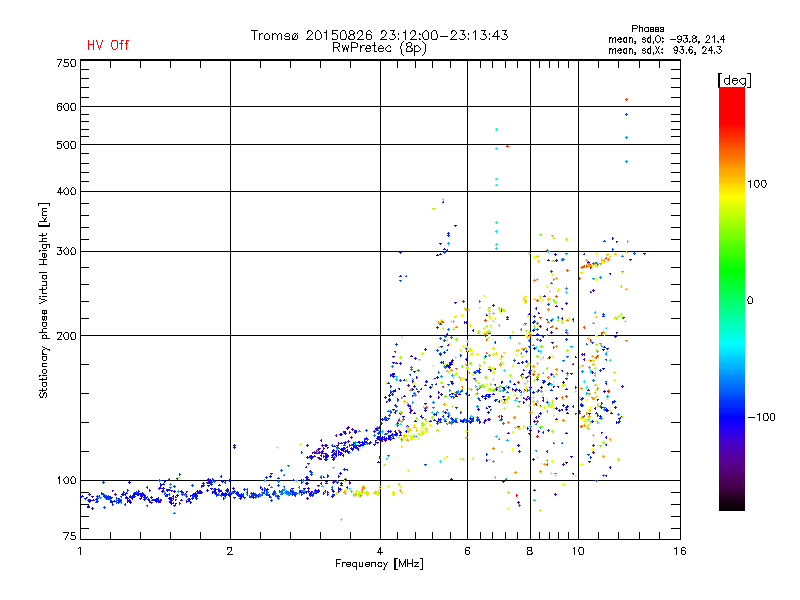This screenshot has width=800, height=600.
Task: Click the x-axis label '6'
Action: [x=467, y=551]
